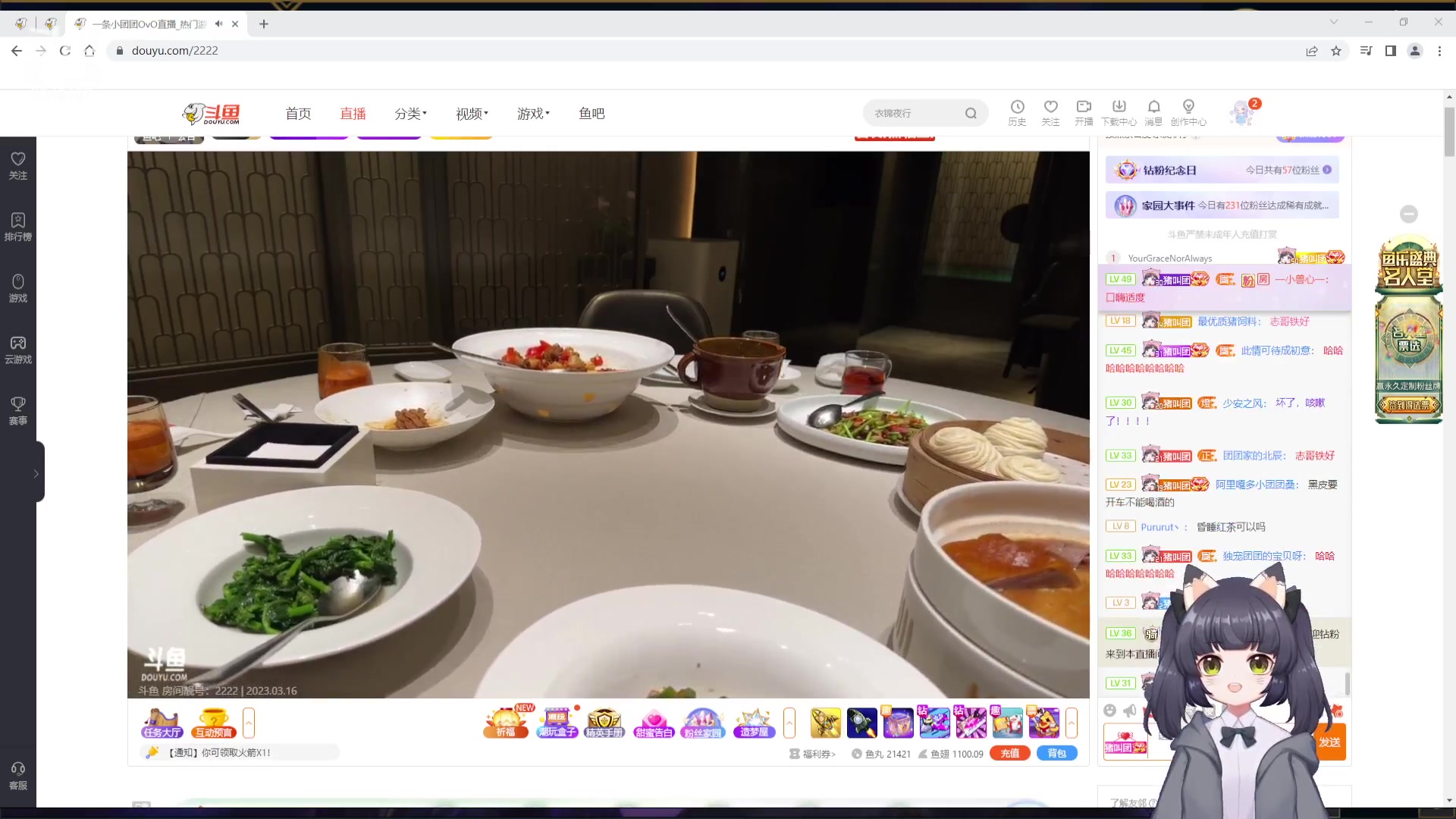Click the Pururut chat username
The image size is (1456, 819).
click(1159, 527)
